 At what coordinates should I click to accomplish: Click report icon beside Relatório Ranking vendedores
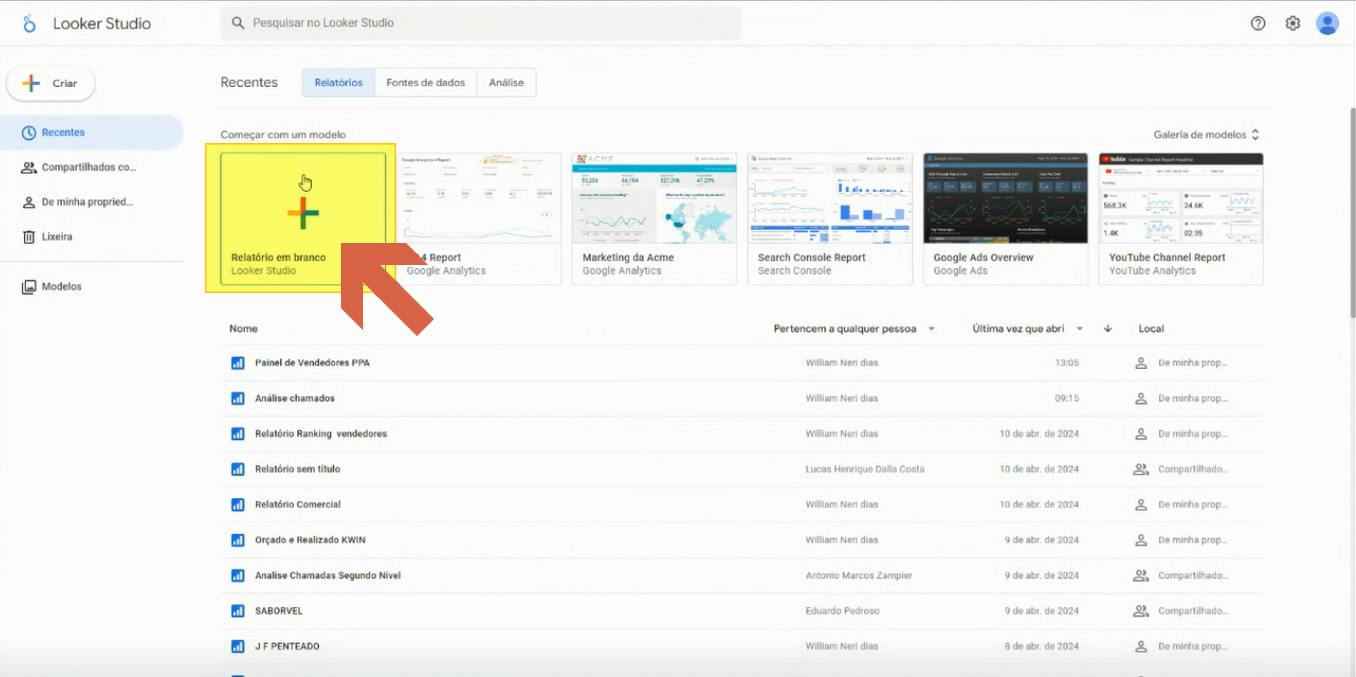pos(238,434)
